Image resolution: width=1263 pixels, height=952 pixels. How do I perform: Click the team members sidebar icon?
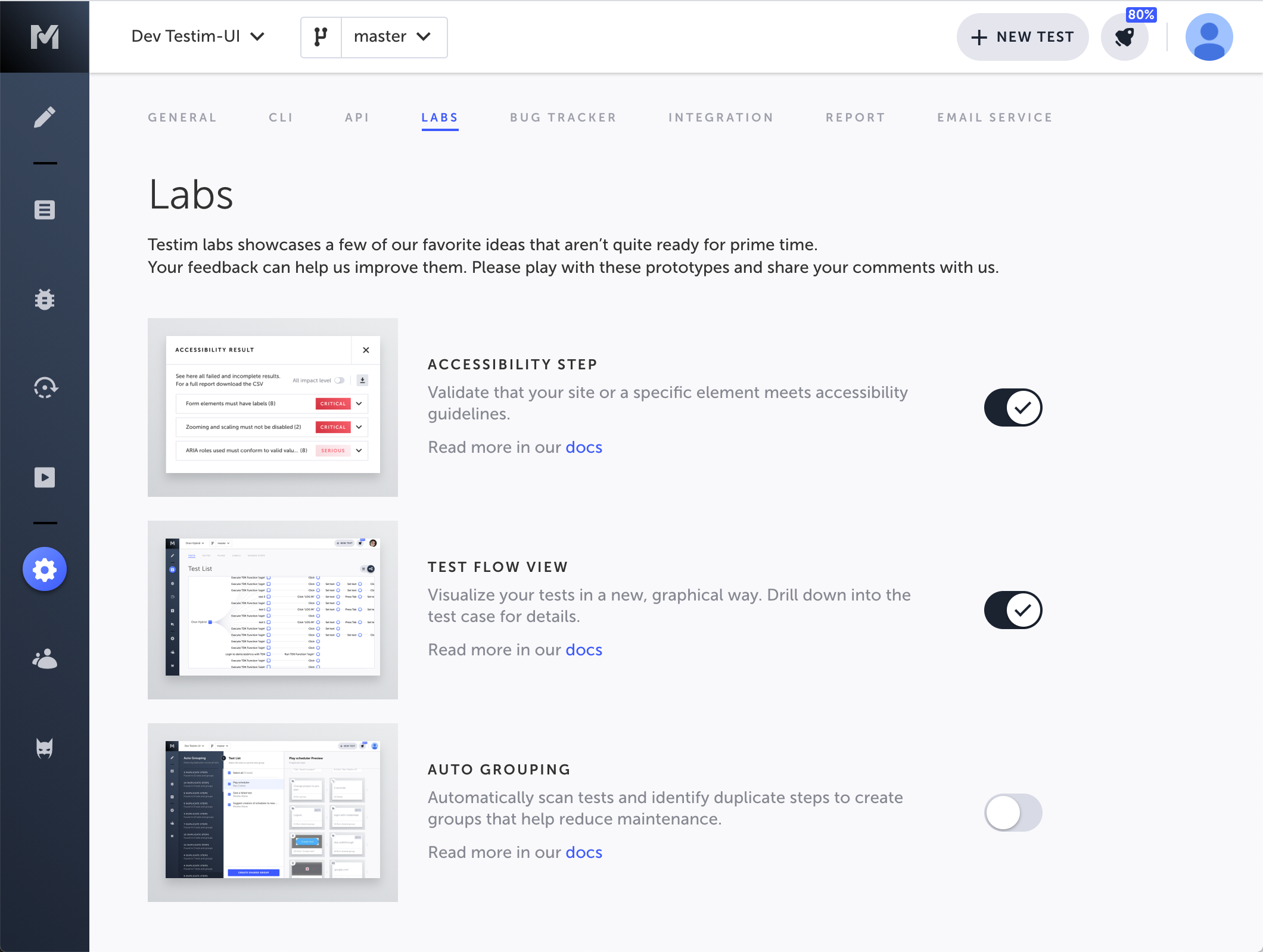[45, 659]
